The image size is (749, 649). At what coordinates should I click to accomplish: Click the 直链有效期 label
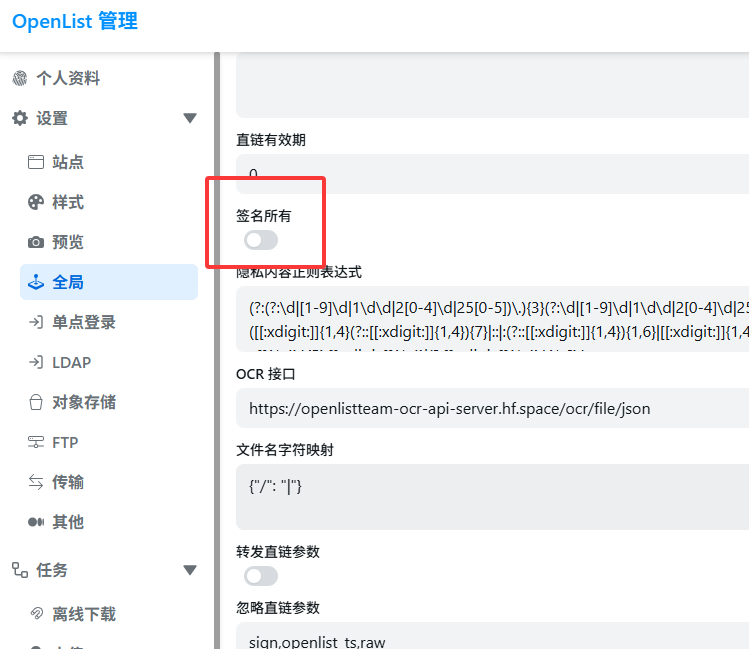pyautogui.click(x=271, y=140)
